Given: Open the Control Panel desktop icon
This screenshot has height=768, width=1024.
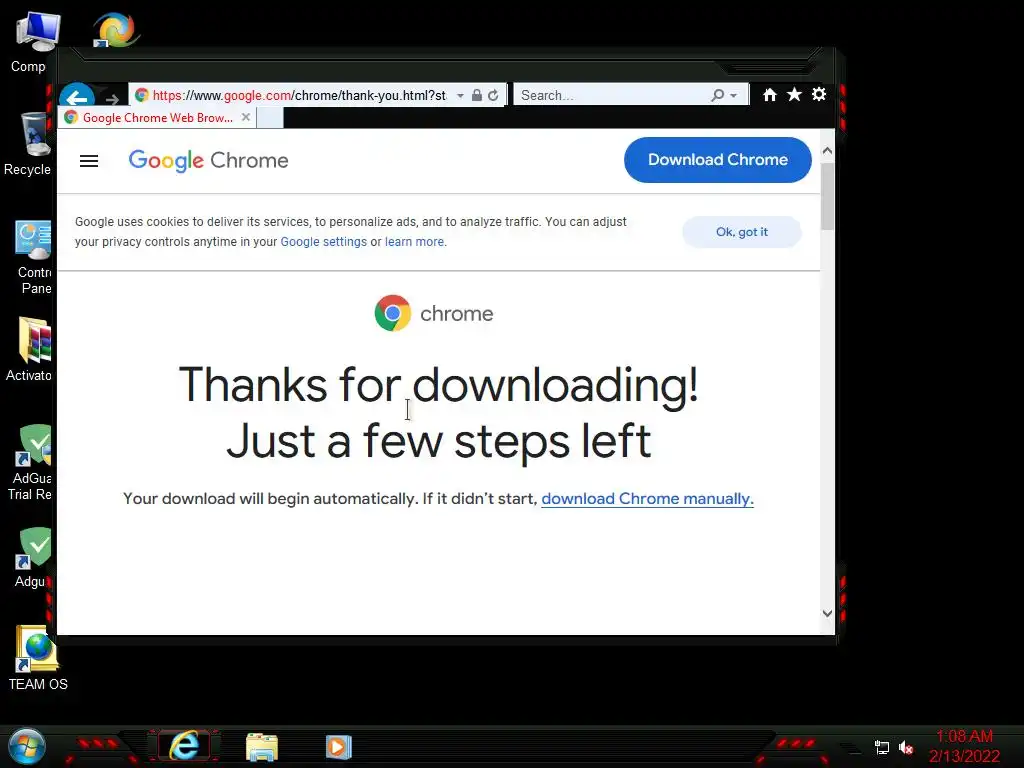Looking at the screenshot, I should (33, 257).
